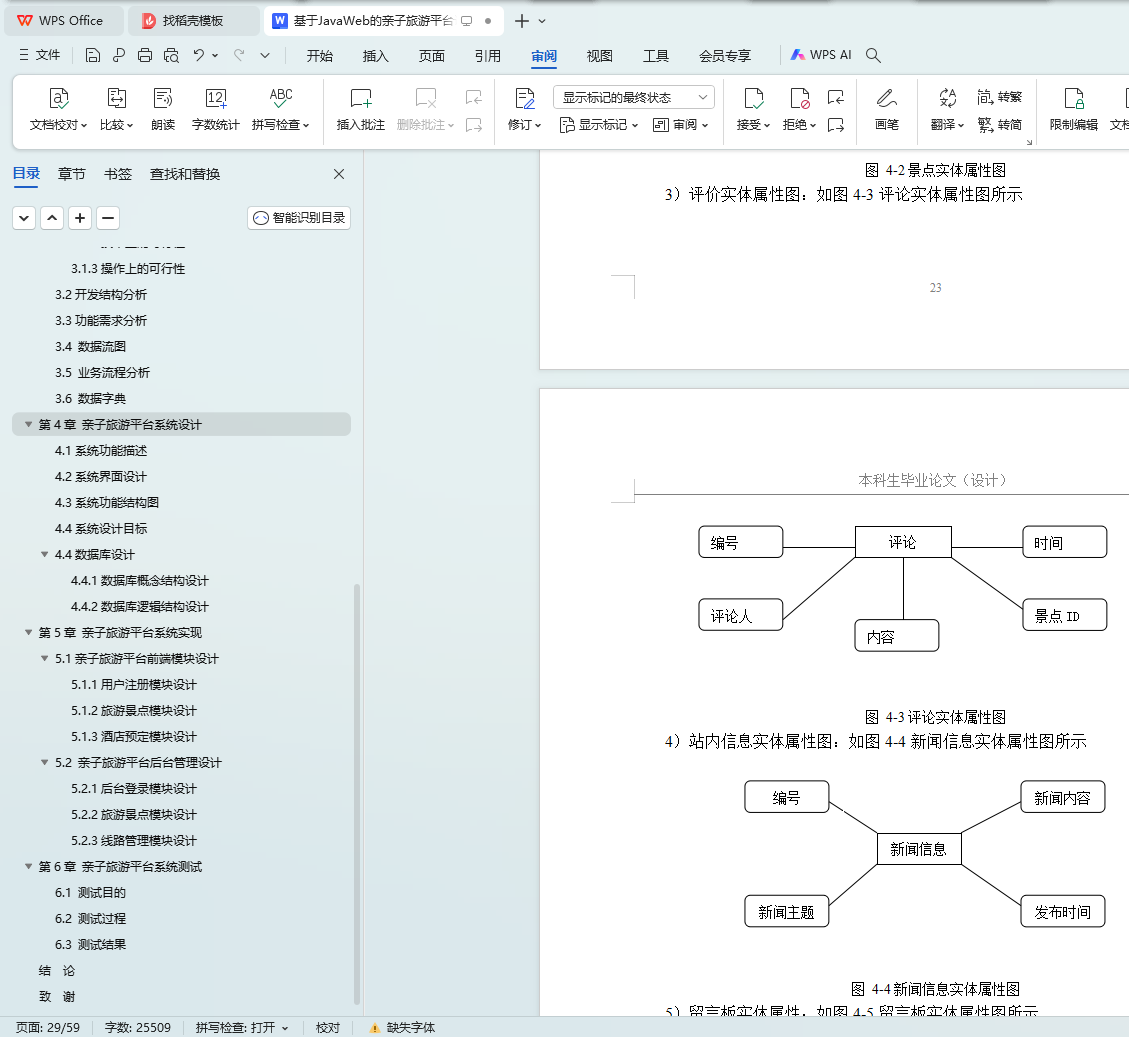This screenshot has height=1037, width=1129.
Task: Open 审阅 pane dropdown
Action: coord(680,125)
